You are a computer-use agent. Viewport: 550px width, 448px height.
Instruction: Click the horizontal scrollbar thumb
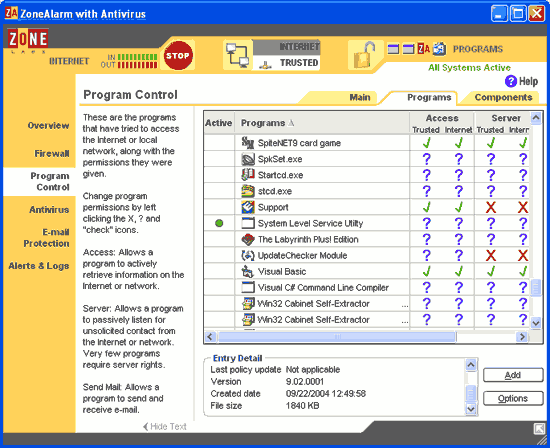[337, 337]
